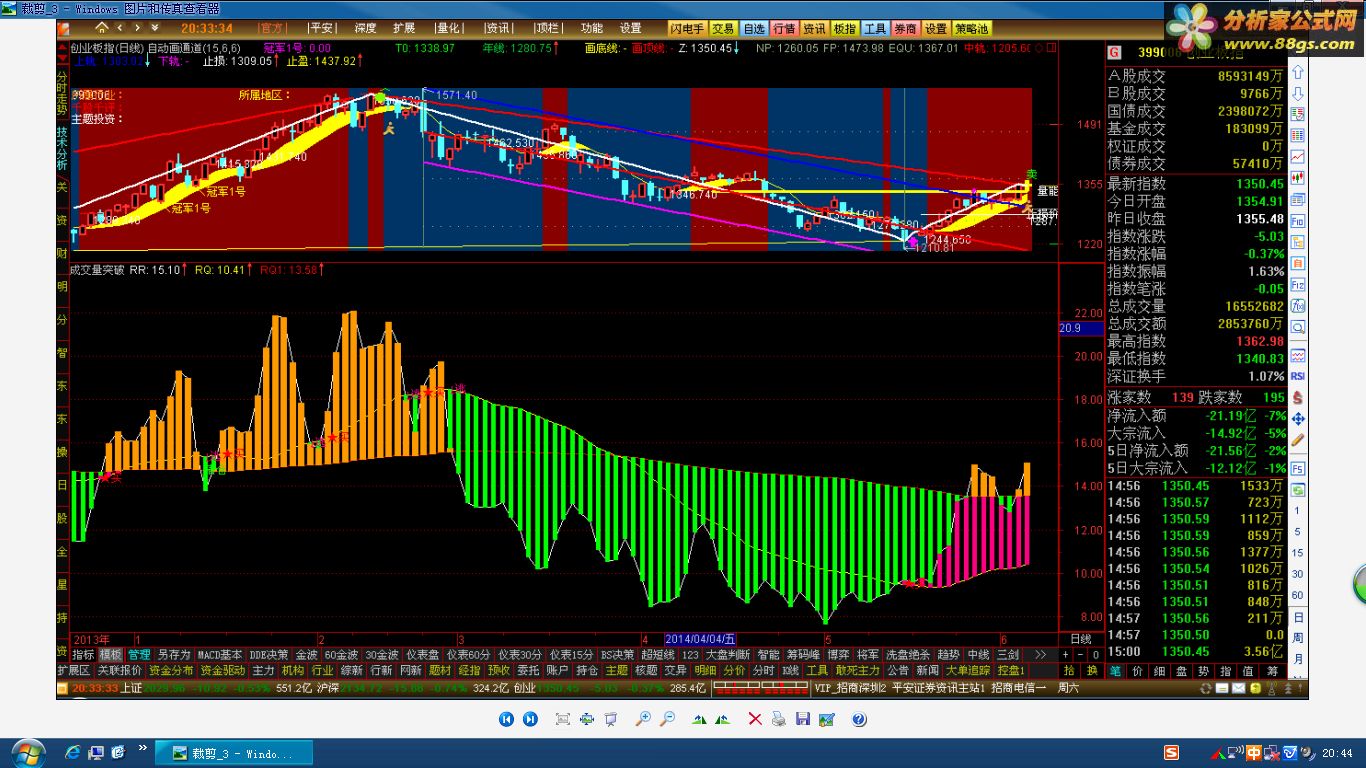
Task: Click the F5 icon in right sidebar
Action: tap(1297, 468)
